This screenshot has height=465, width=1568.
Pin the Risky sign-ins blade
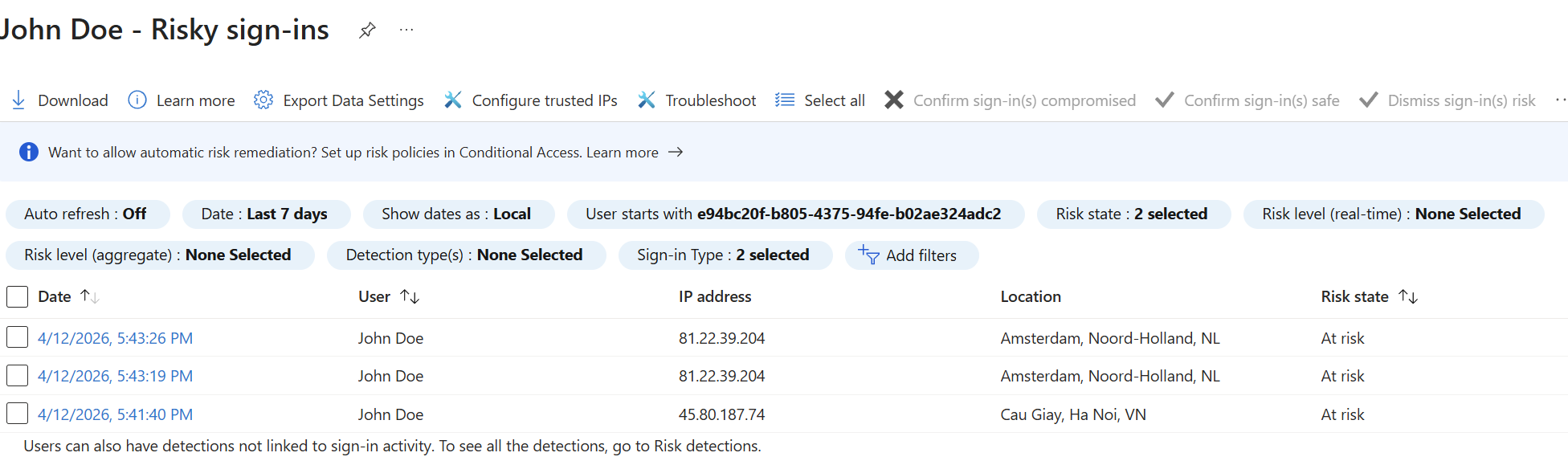pyautogui.click(x=367, y=31)
